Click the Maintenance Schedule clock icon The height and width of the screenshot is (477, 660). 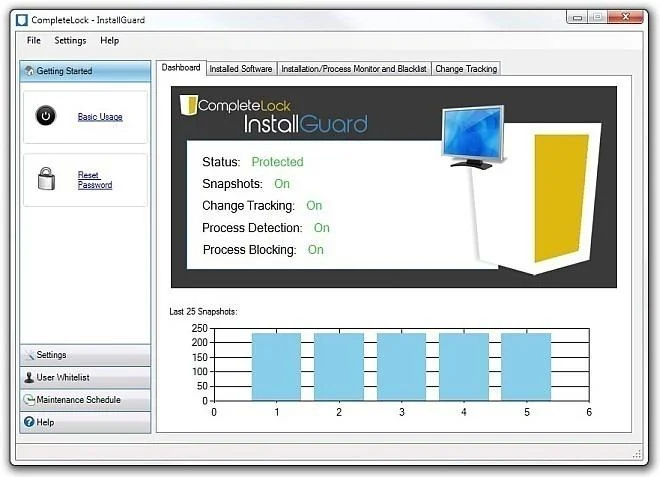29,400
